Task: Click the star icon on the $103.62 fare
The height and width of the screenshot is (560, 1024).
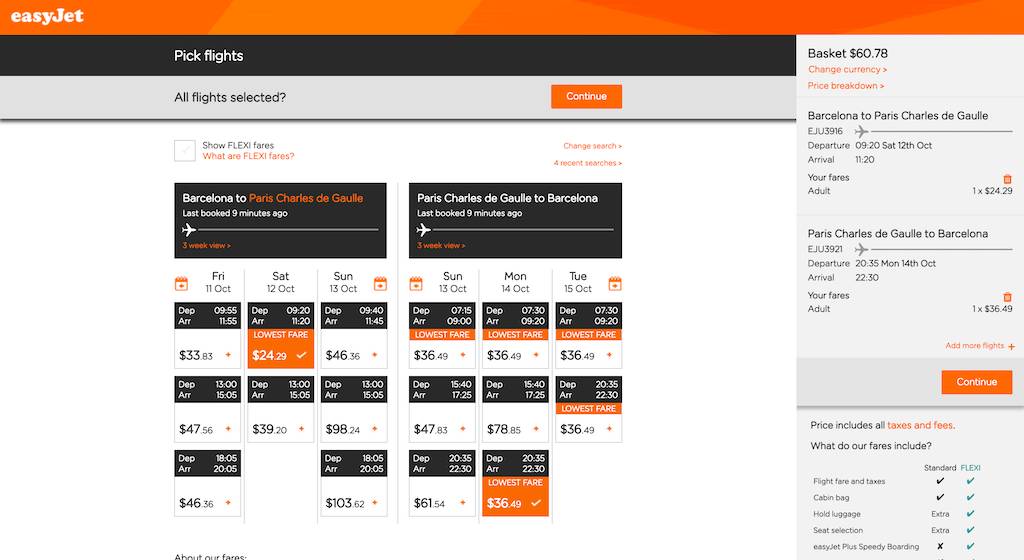Action: (x=374, y=503)
